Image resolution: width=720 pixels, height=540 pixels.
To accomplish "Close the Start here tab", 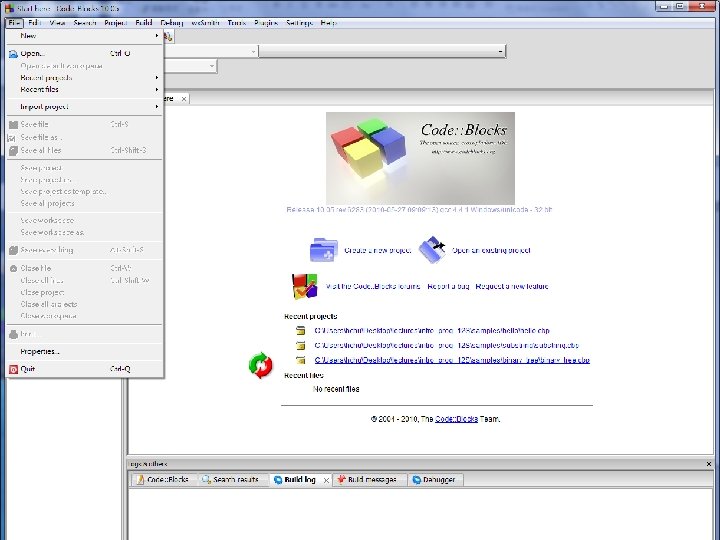I will pyautogui.click(x=184, y=99).
